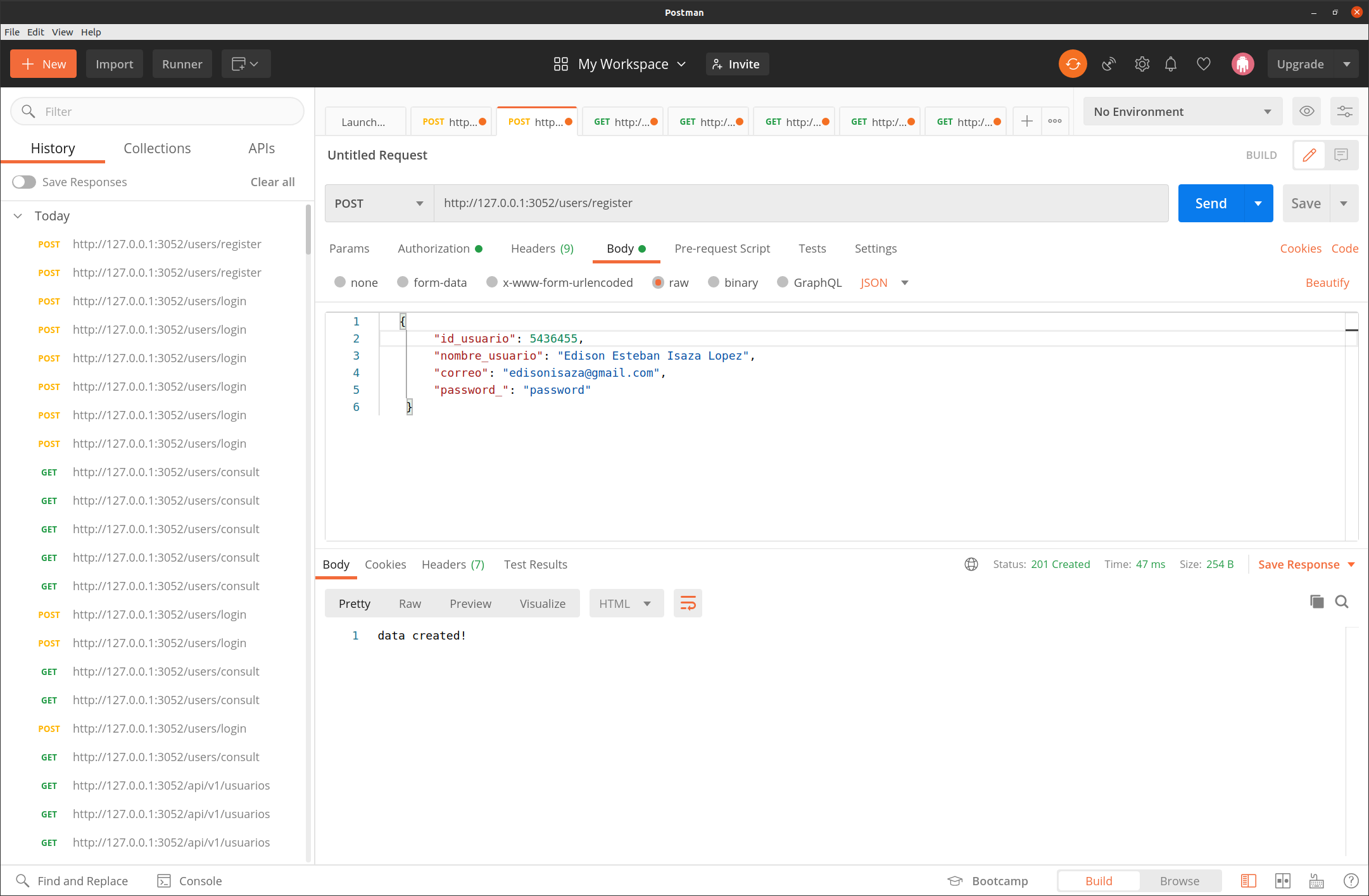Open the Pre-request Script tab
The image size is (1369, 896).
(x=722, y=248)
